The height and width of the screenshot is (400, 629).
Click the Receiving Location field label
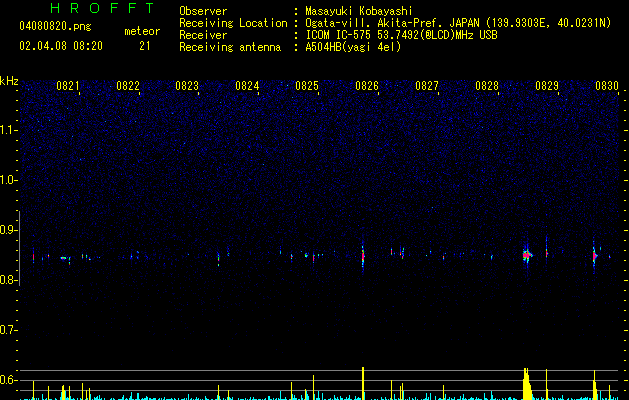click(x=233, y=24)
